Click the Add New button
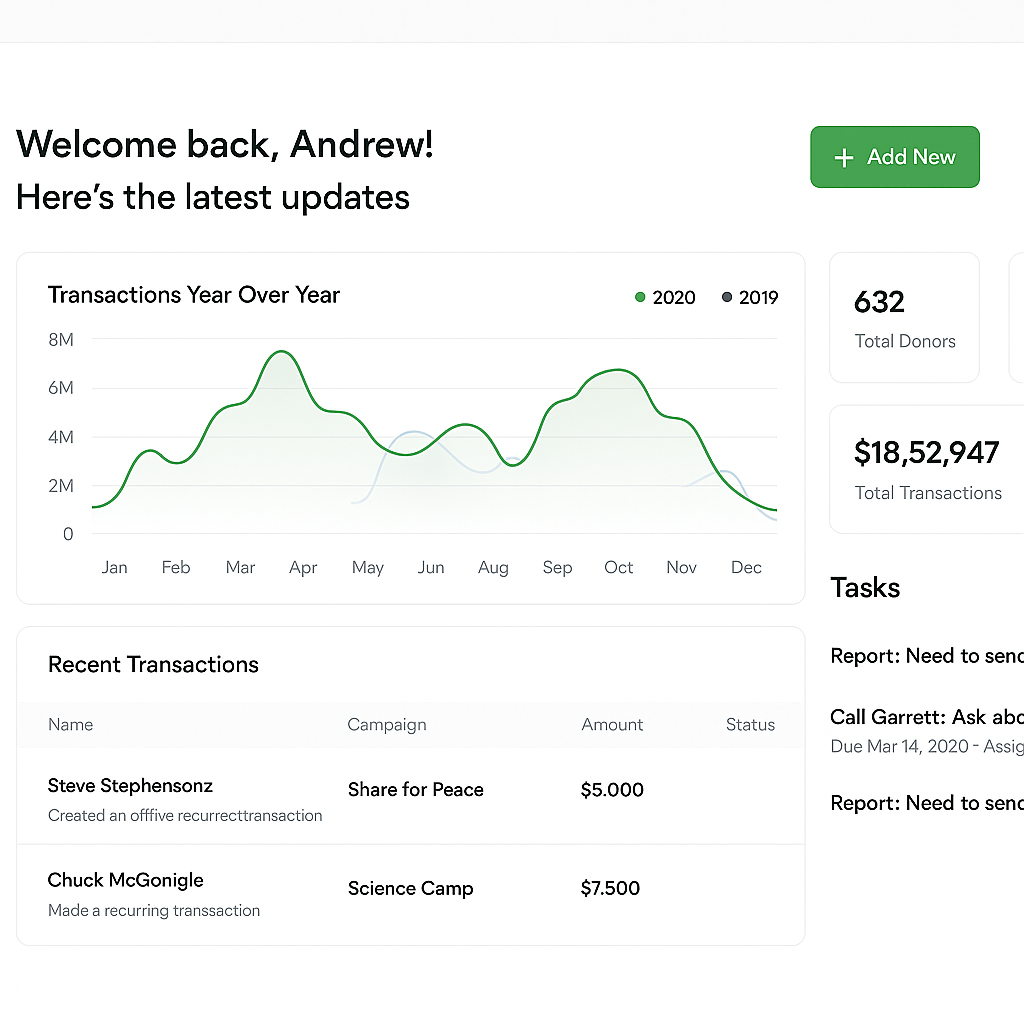1024x1024 pixels. click(895, 157)
